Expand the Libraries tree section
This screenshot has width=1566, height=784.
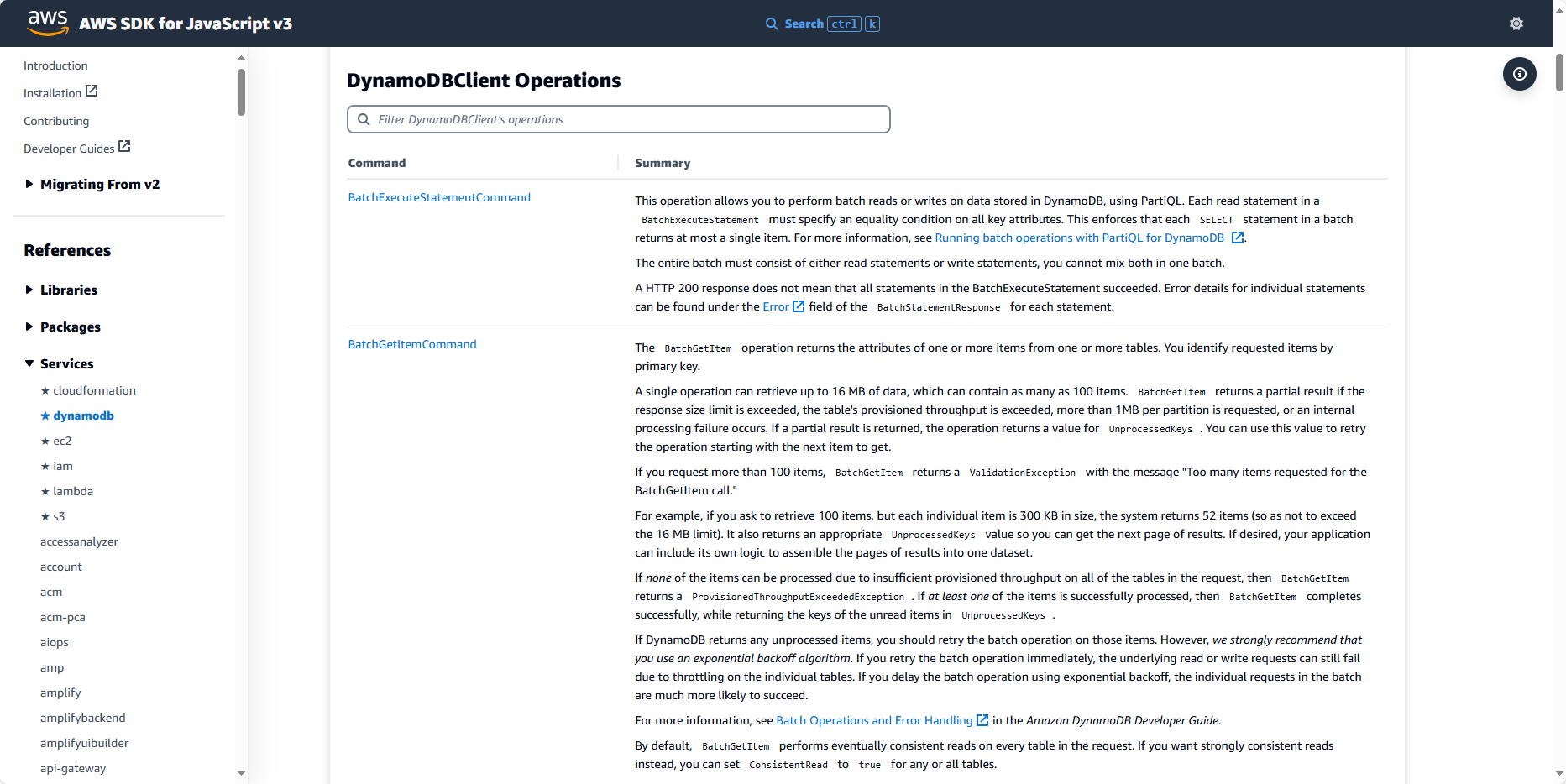(29, 290)
